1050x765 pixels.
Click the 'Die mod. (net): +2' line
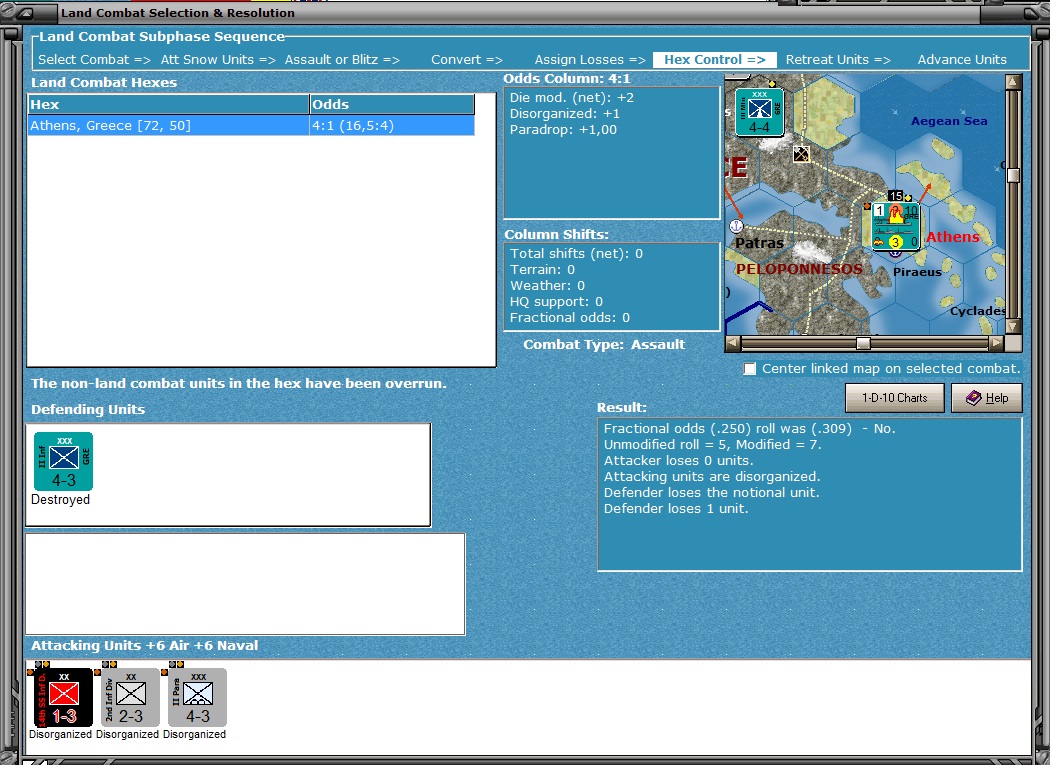pyautogui.click(x=572, y=98)
